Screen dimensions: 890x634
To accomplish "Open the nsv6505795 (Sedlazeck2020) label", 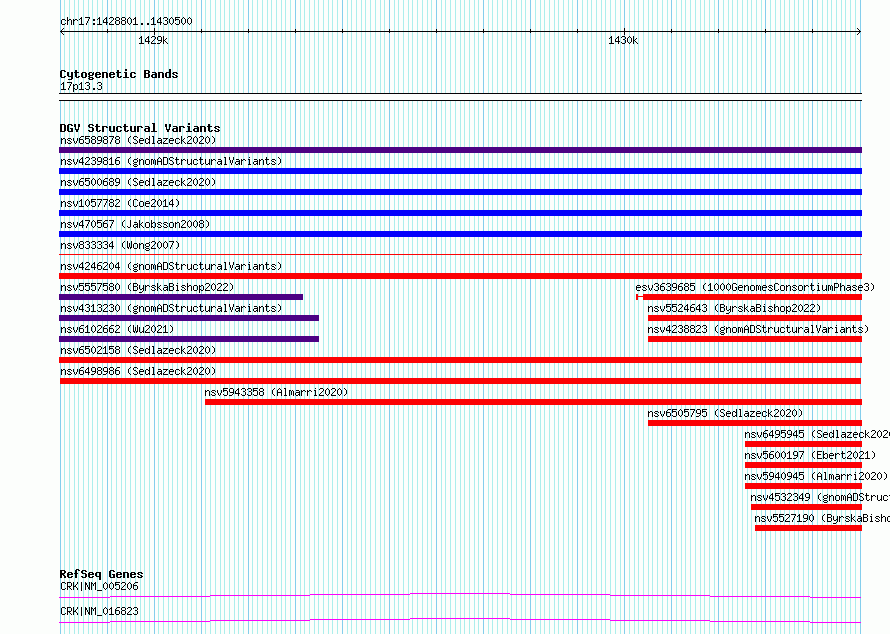I will pyautogui.click(x=725, y=413).
